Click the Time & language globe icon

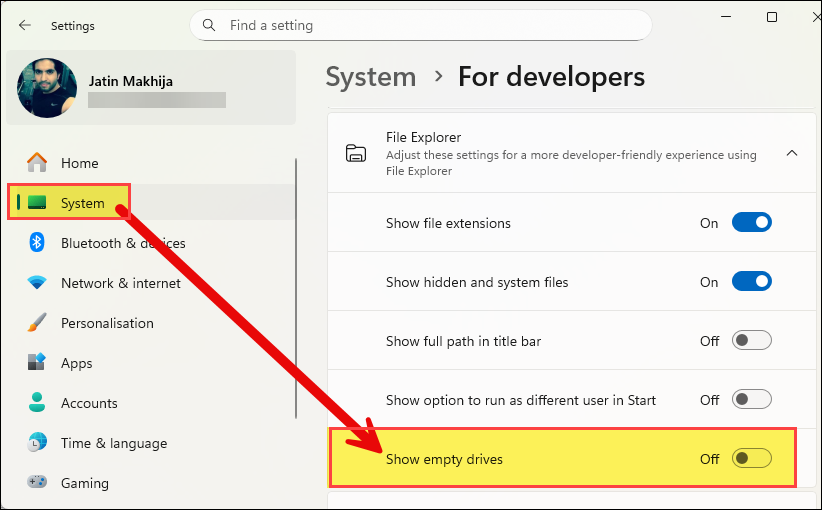[x=37, y=443]
